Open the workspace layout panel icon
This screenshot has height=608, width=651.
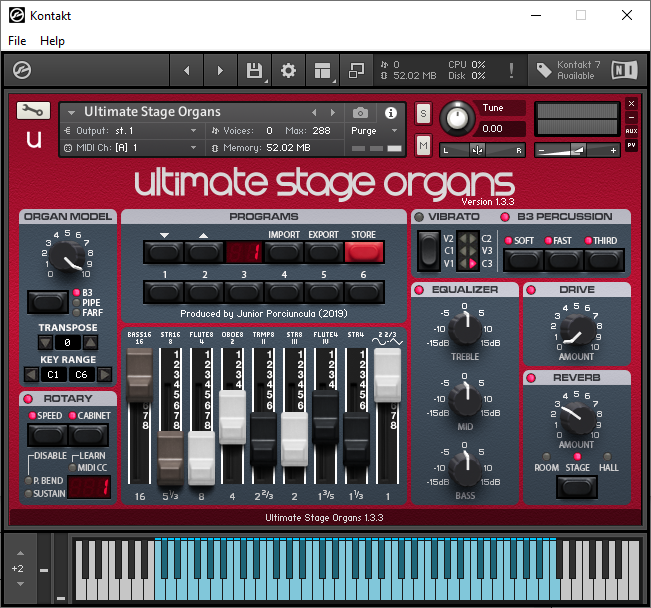[x=323, y=71]
